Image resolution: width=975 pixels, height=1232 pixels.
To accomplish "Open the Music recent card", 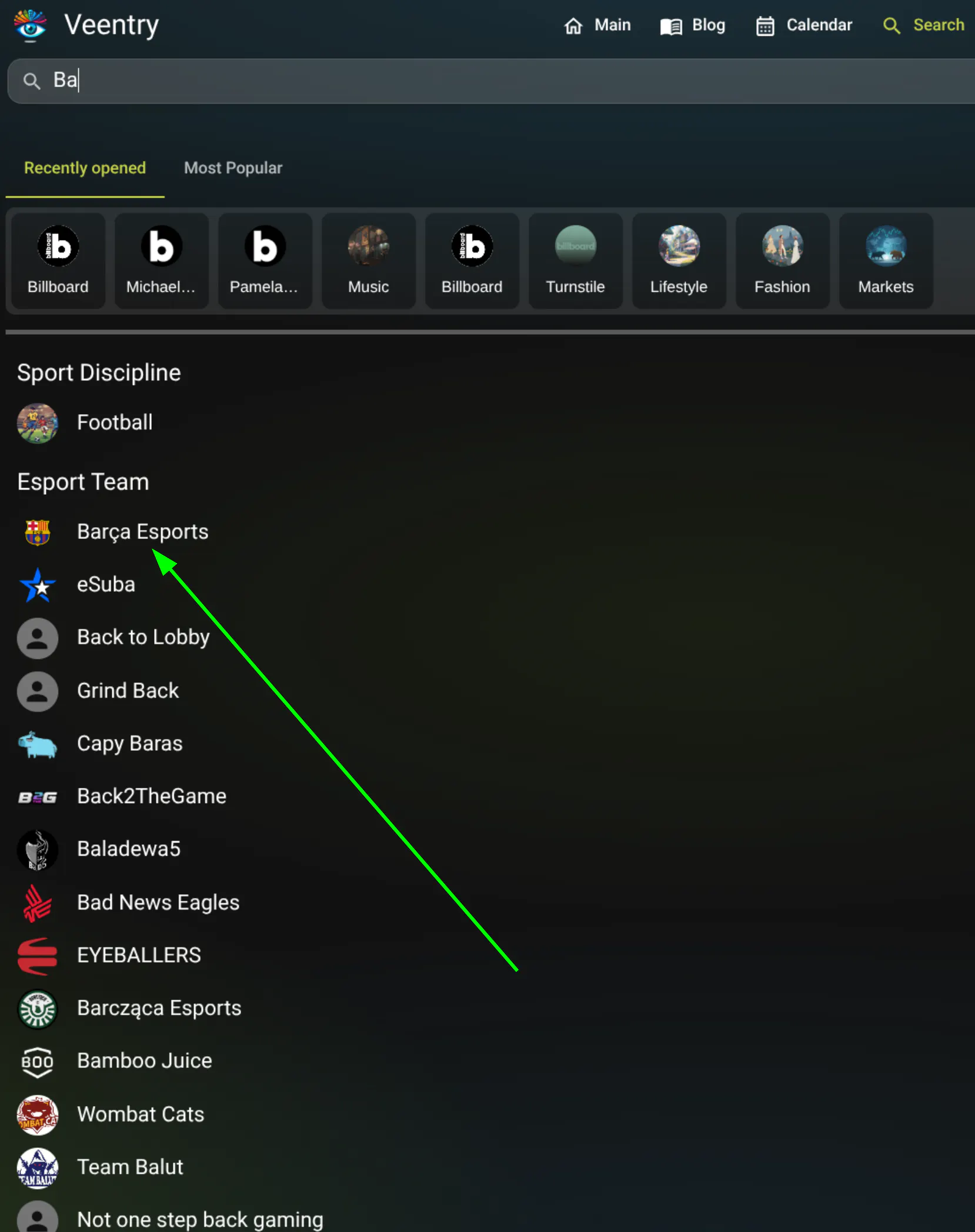I will (x=369, y=261).
